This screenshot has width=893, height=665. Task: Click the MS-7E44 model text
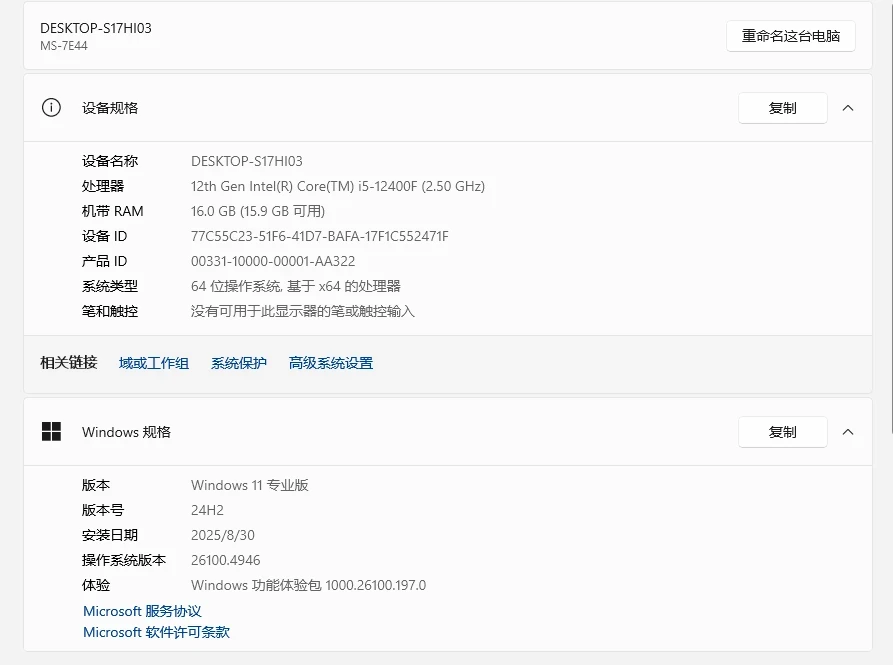[64, 46]
